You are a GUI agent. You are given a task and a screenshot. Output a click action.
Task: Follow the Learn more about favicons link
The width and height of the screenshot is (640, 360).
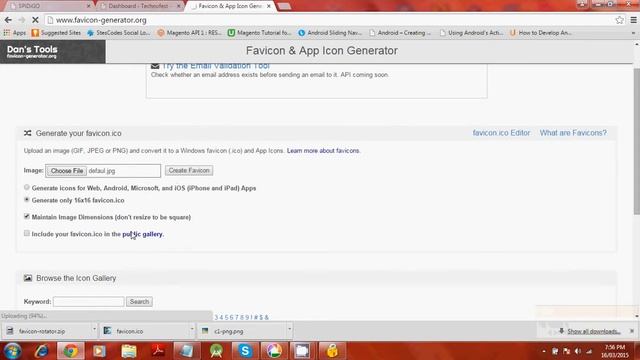[323, 151]
